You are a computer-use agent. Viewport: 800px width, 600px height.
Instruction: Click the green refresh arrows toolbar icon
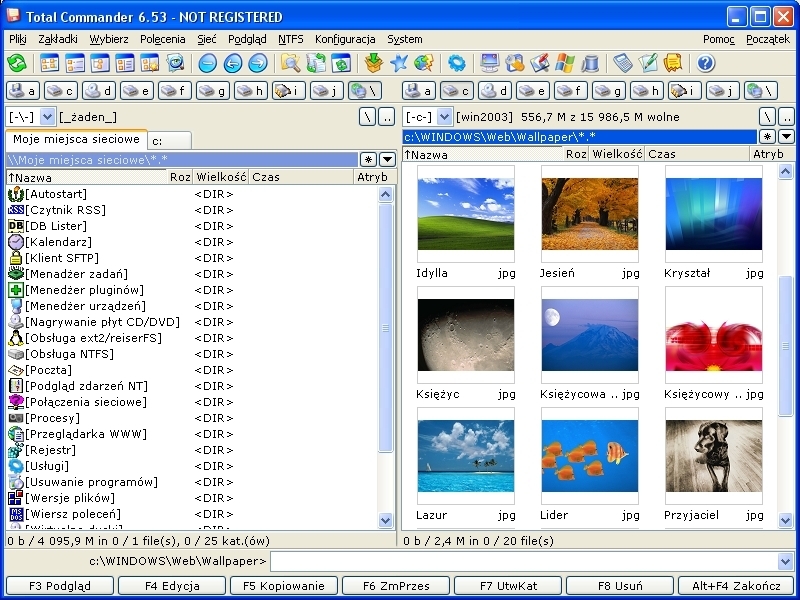tap(17, 63)
